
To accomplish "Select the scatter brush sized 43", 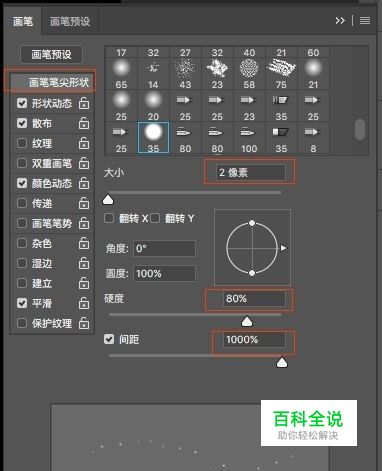I will (185, 74).
